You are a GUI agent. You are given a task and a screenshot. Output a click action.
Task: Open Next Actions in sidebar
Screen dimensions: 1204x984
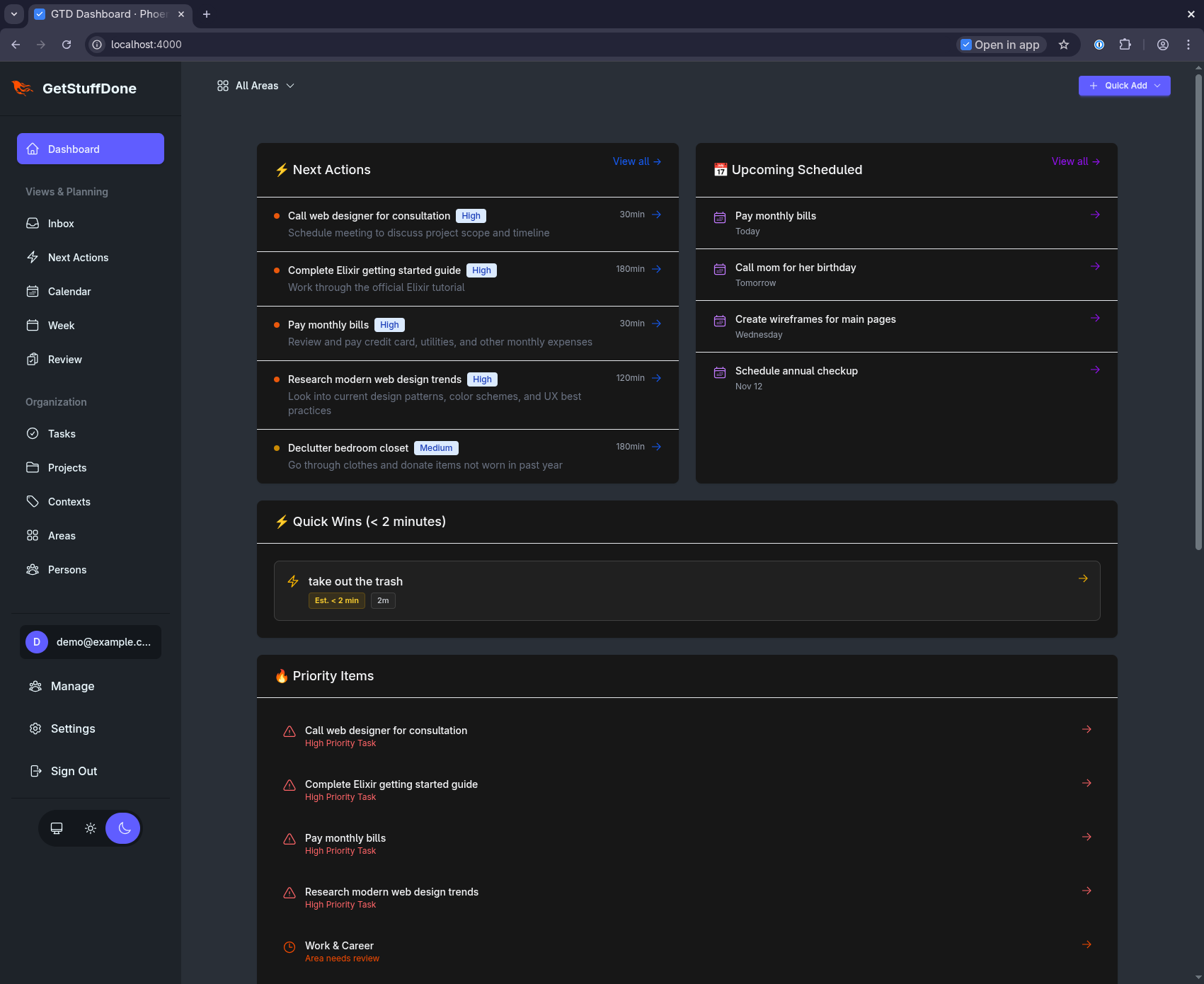pyautogui.click(x=91, y=258)
